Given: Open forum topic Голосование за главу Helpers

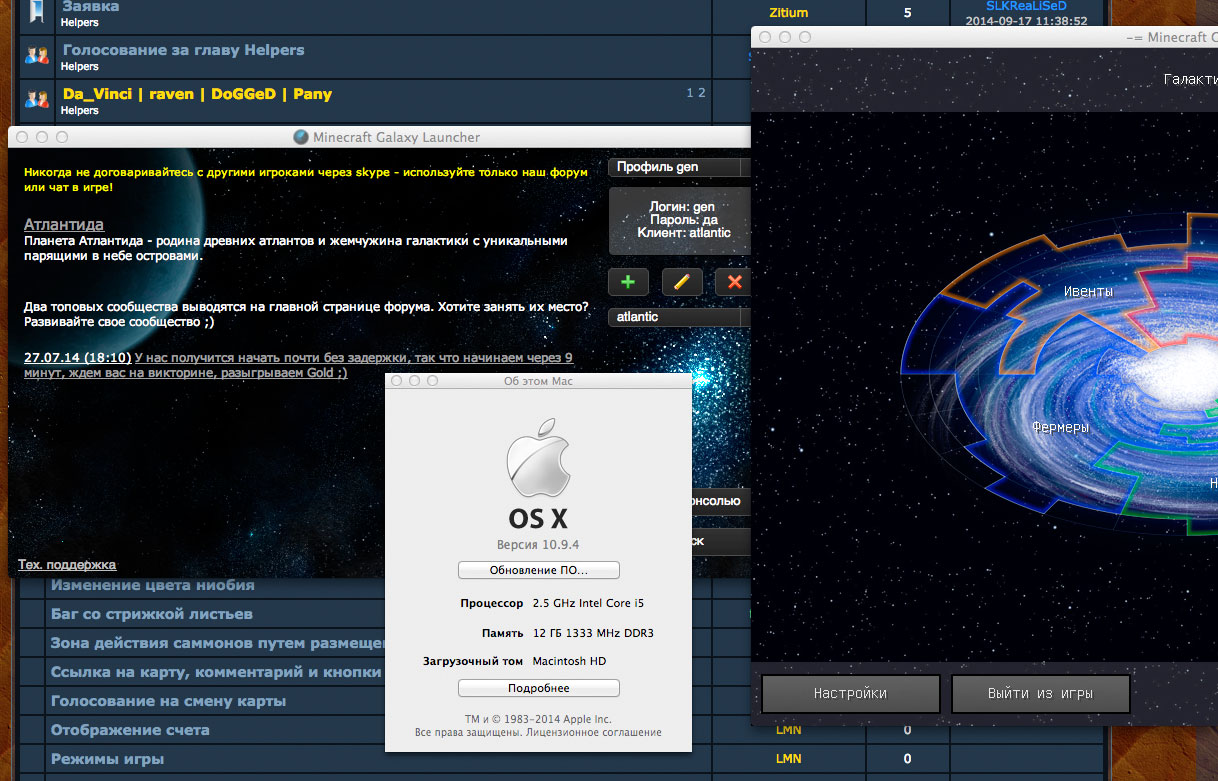Looking at the screenshot, I should tap(183, 50).
